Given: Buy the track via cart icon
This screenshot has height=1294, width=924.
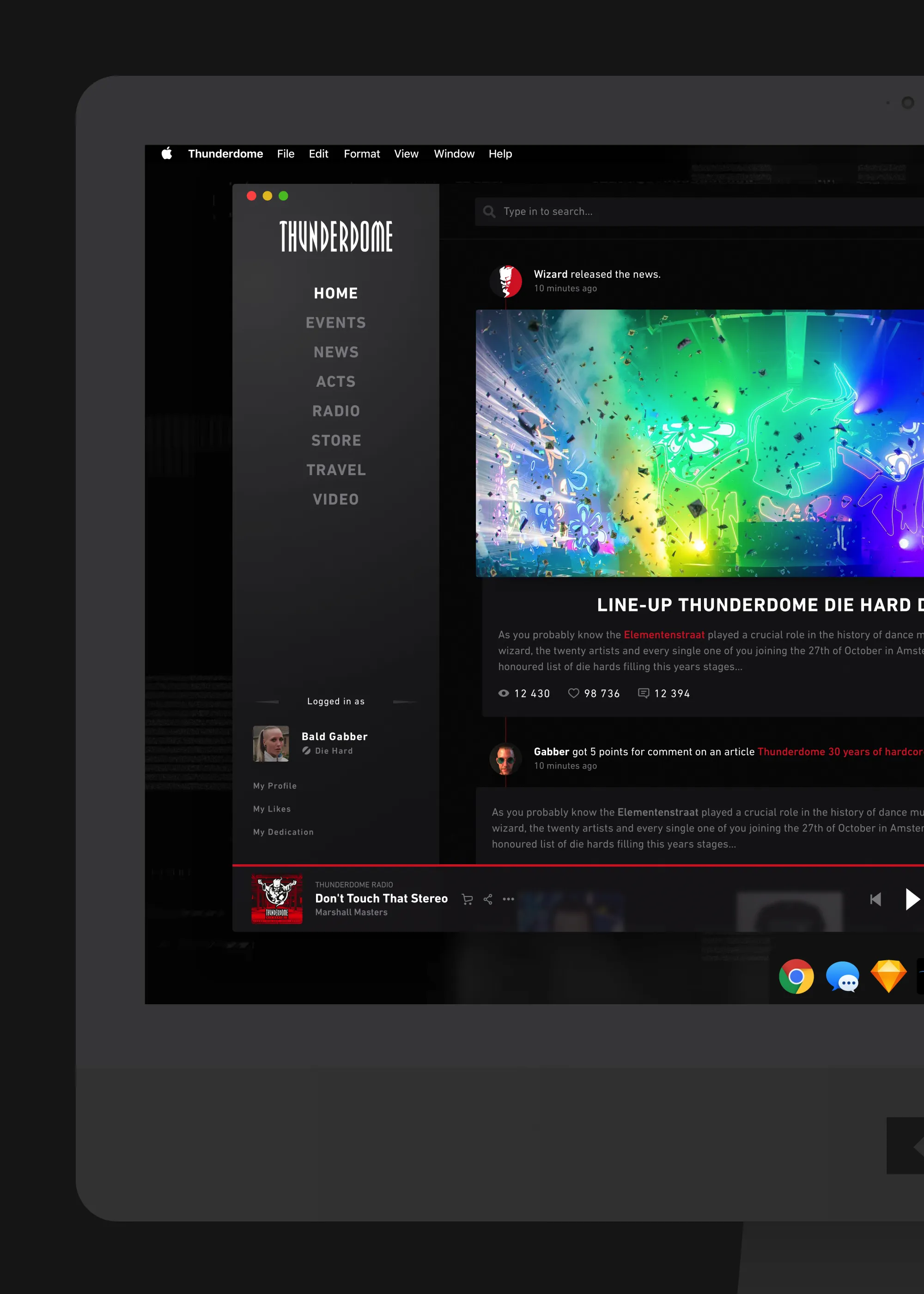Looking at the screenshot, I should [x=467, y=899].
